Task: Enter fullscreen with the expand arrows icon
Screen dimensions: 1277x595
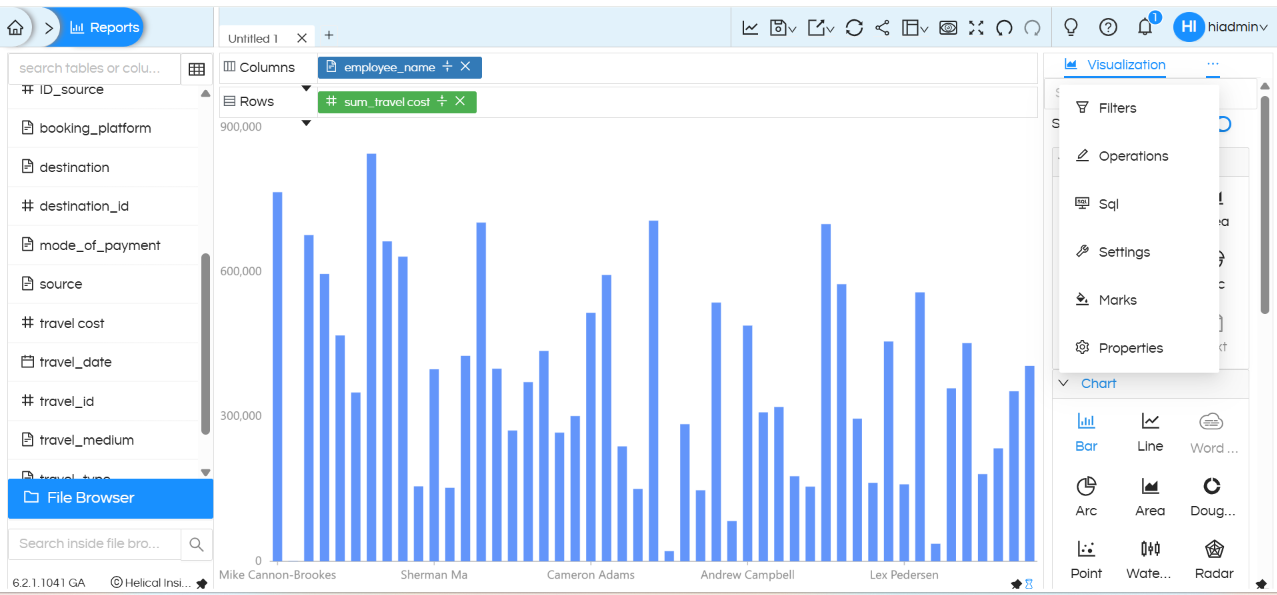Action: coord(976,28)
